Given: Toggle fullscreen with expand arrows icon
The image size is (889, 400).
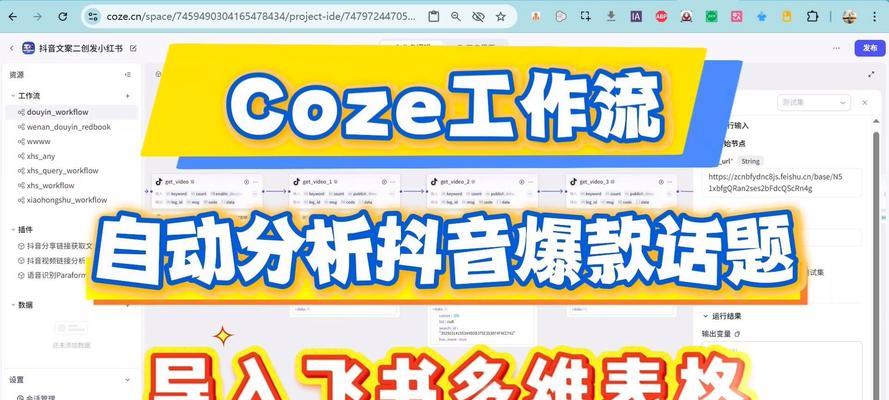Looking at the screenshot, I should click(x=871, y=74).
